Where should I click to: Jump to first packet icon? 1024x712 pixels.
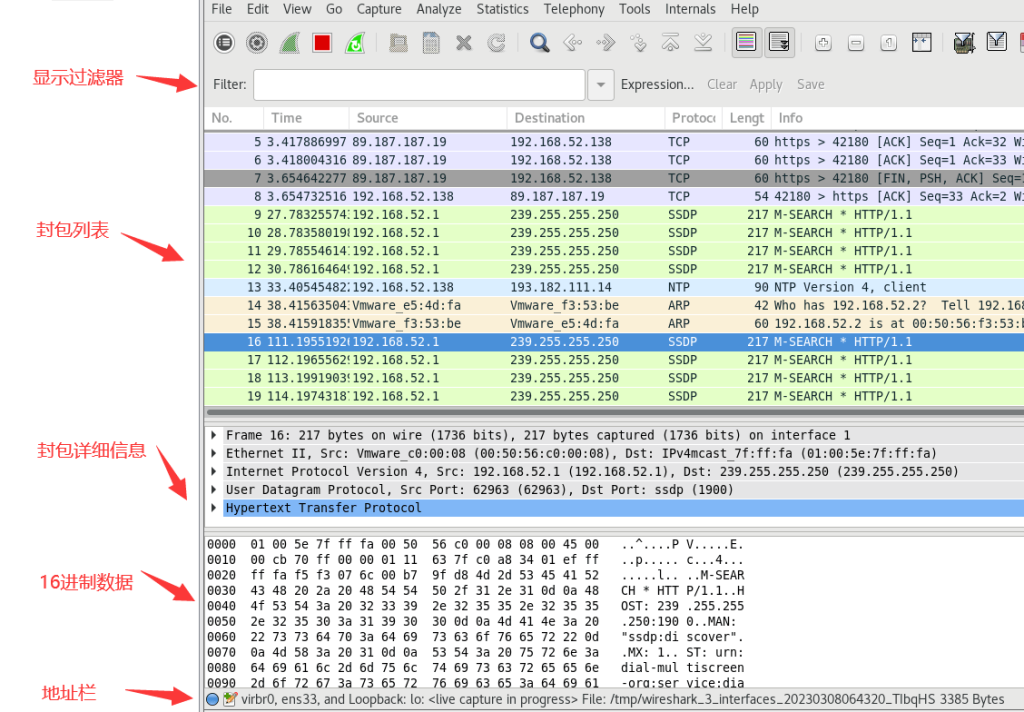pyautogui.click(x=671, y=43)
